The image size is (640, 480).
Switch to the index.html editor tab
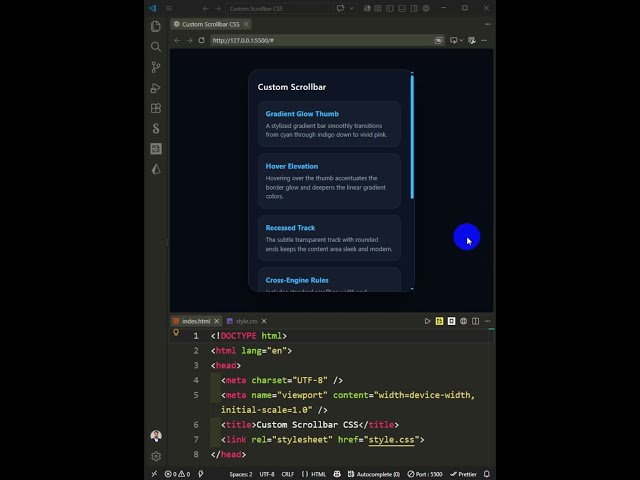pyautogui.click(x=196, y=321)
